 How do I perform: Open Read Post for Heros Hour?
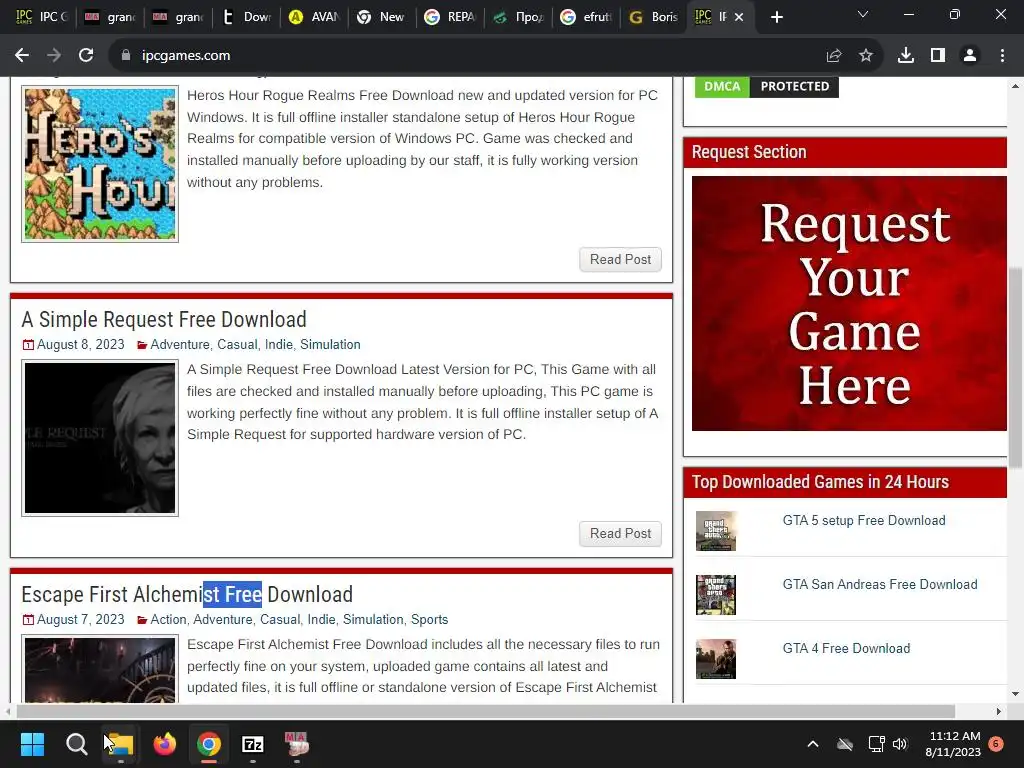point(620,259)
